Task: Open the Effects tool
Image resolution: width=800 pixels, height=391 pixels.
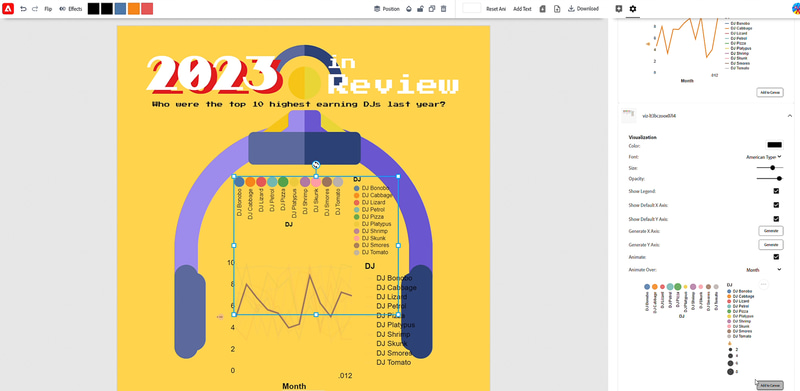Action: coord(71,9)
